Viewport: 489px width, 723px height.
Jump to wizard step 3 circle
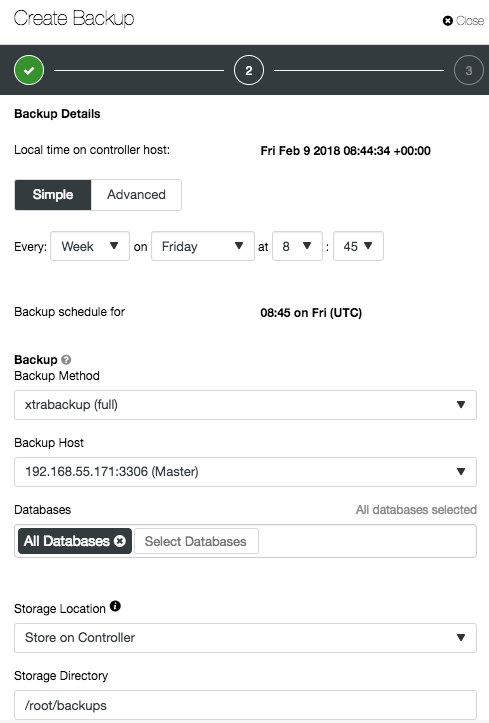469,70
